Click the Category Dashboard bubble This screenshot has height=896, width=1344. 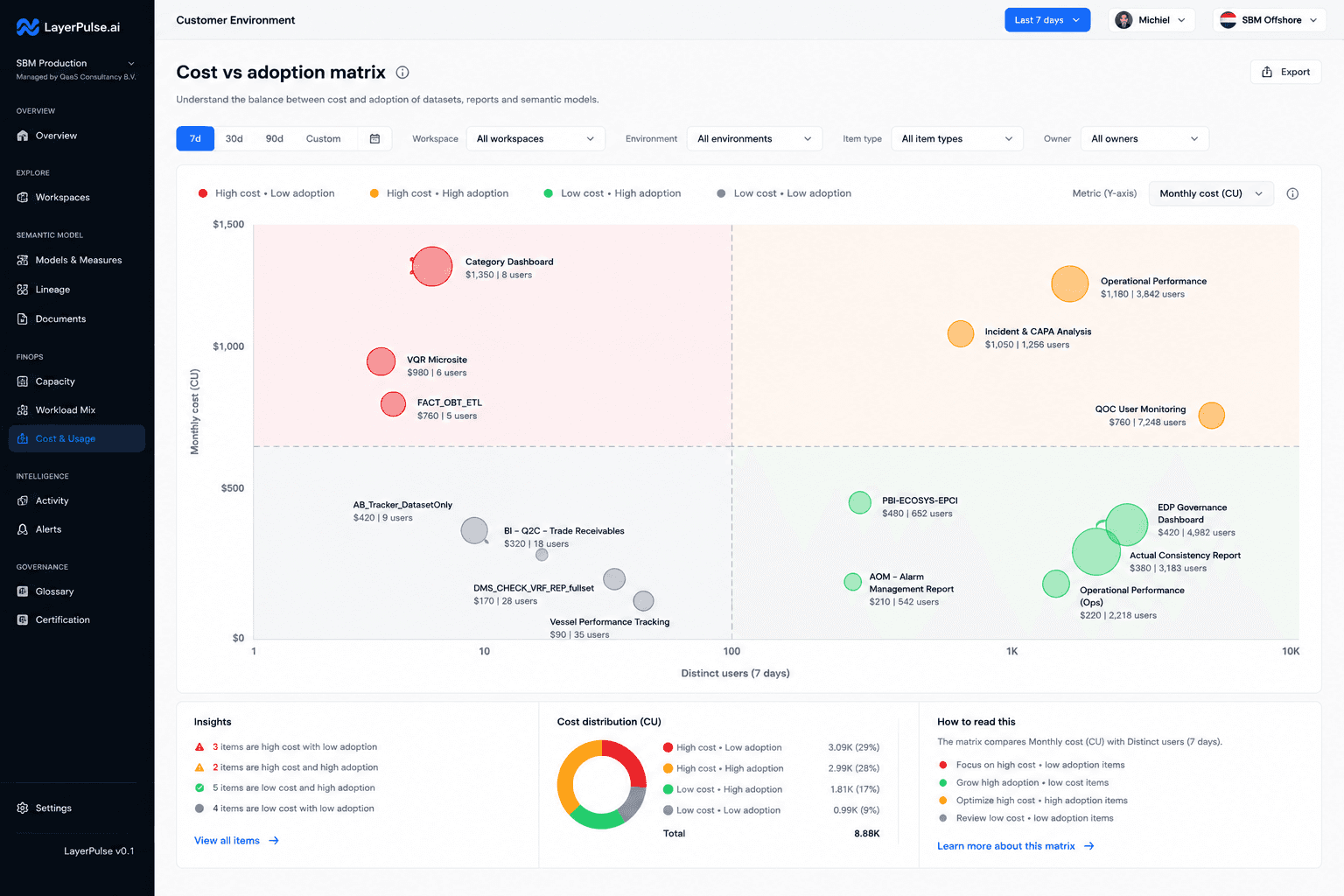click(432, 267)
